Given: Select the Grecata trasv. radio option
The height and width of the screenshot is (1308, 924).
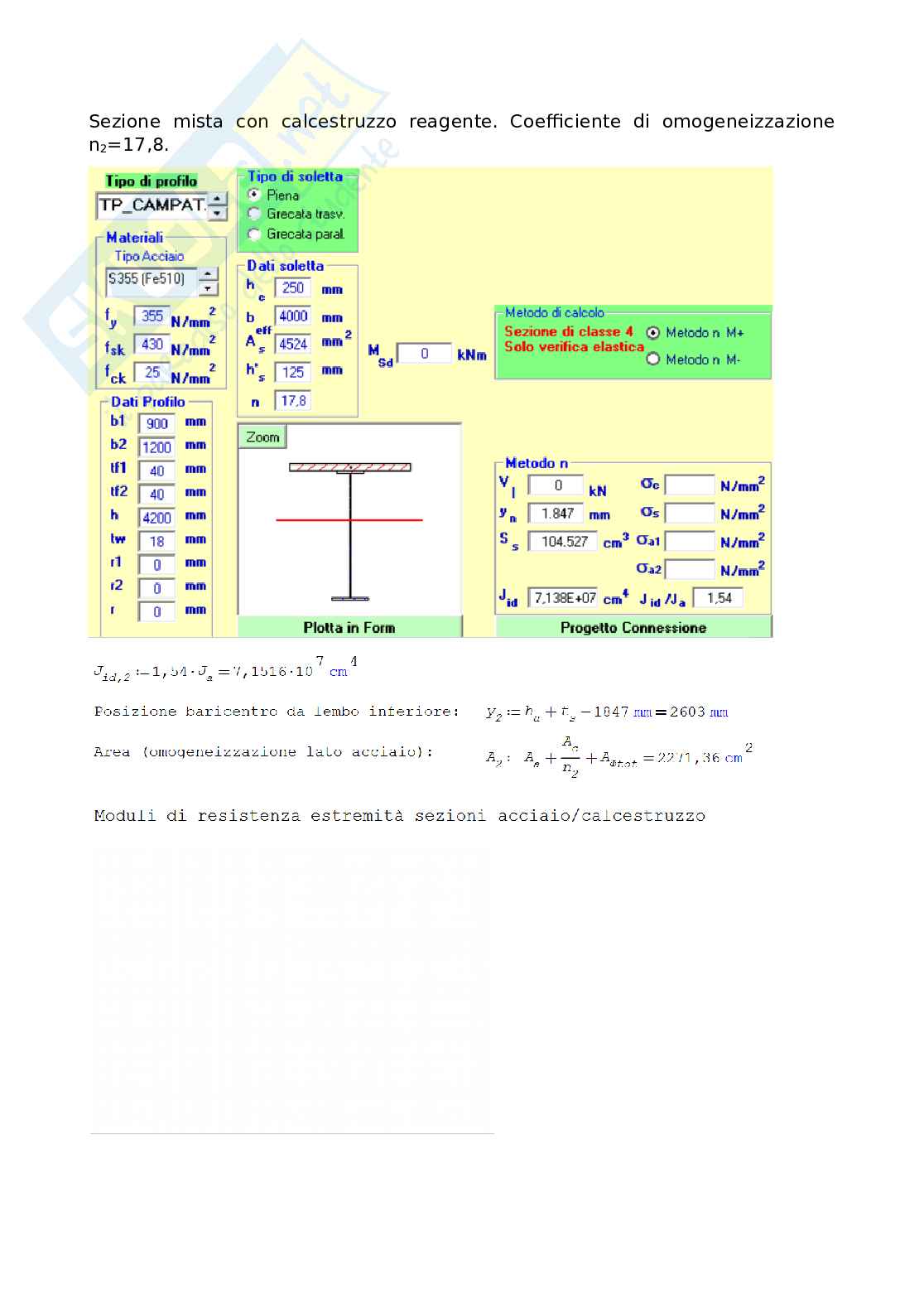Looking at the screenshot, I should click(255, 215).
